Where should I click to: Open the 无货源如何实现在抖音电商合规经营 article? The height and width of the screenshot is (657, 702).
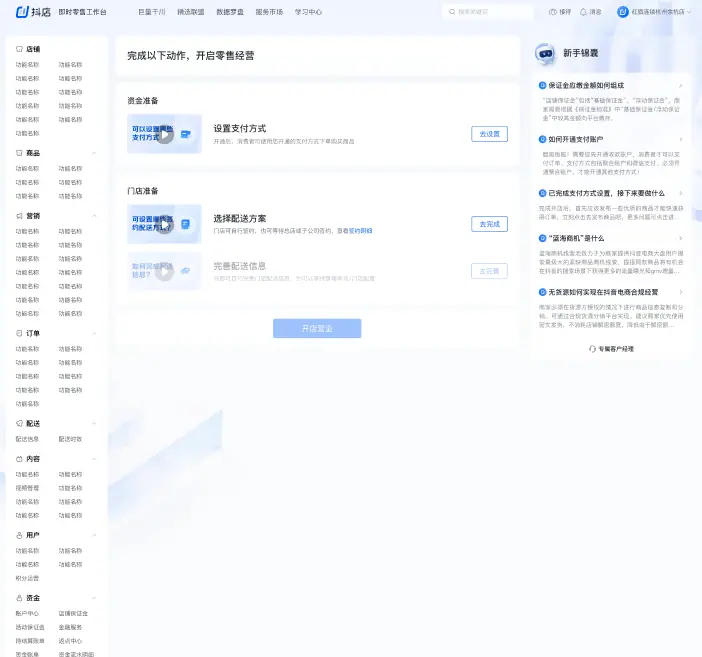click(603, 292)
